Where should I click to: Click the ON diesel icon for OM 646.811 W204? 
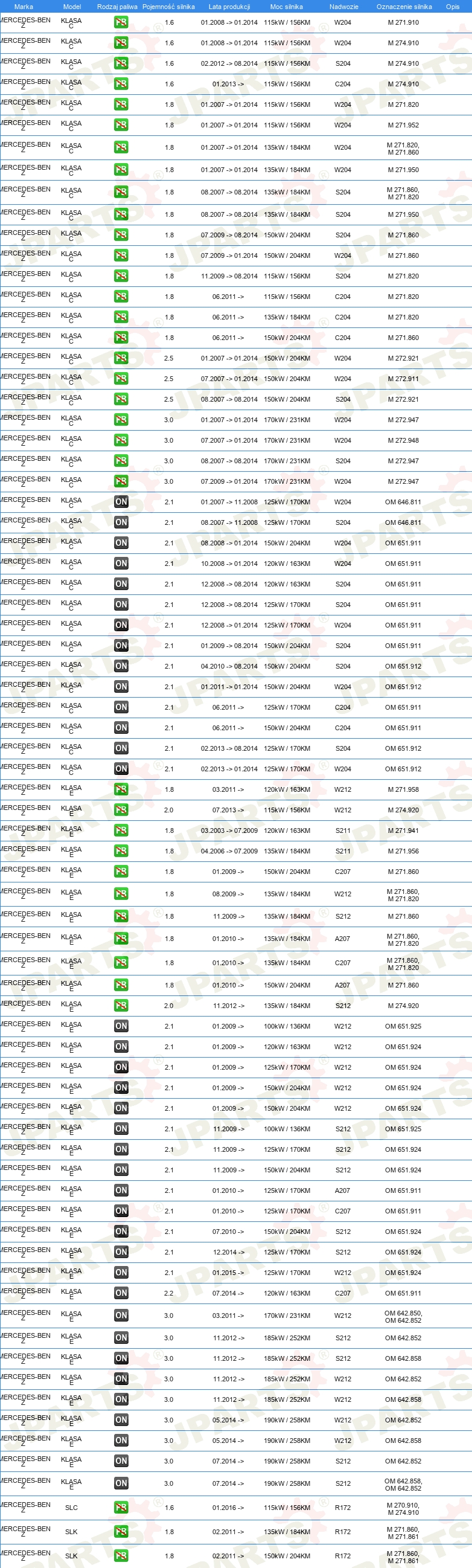point(121,502)
